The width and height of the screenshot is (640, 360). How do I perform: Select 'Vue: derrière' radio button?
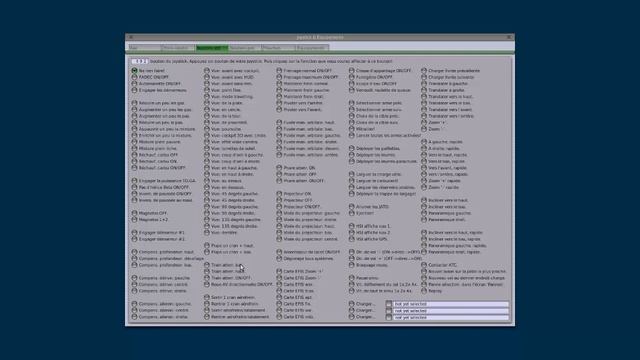pyautogui.click(x=207, y=233)
